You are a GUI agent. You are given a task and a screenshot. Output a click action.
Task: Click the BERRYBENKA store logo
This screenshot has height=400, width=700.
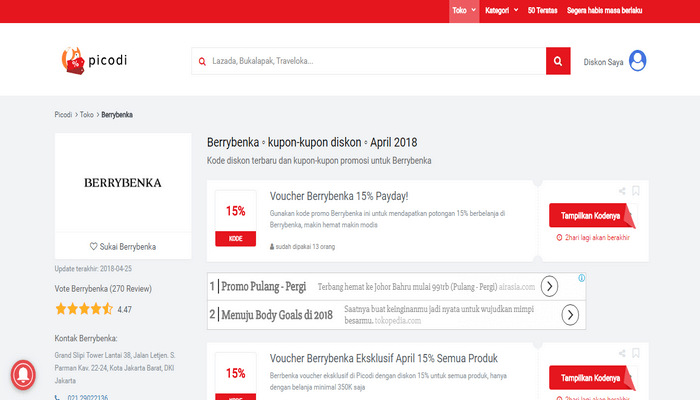[123, 183]
